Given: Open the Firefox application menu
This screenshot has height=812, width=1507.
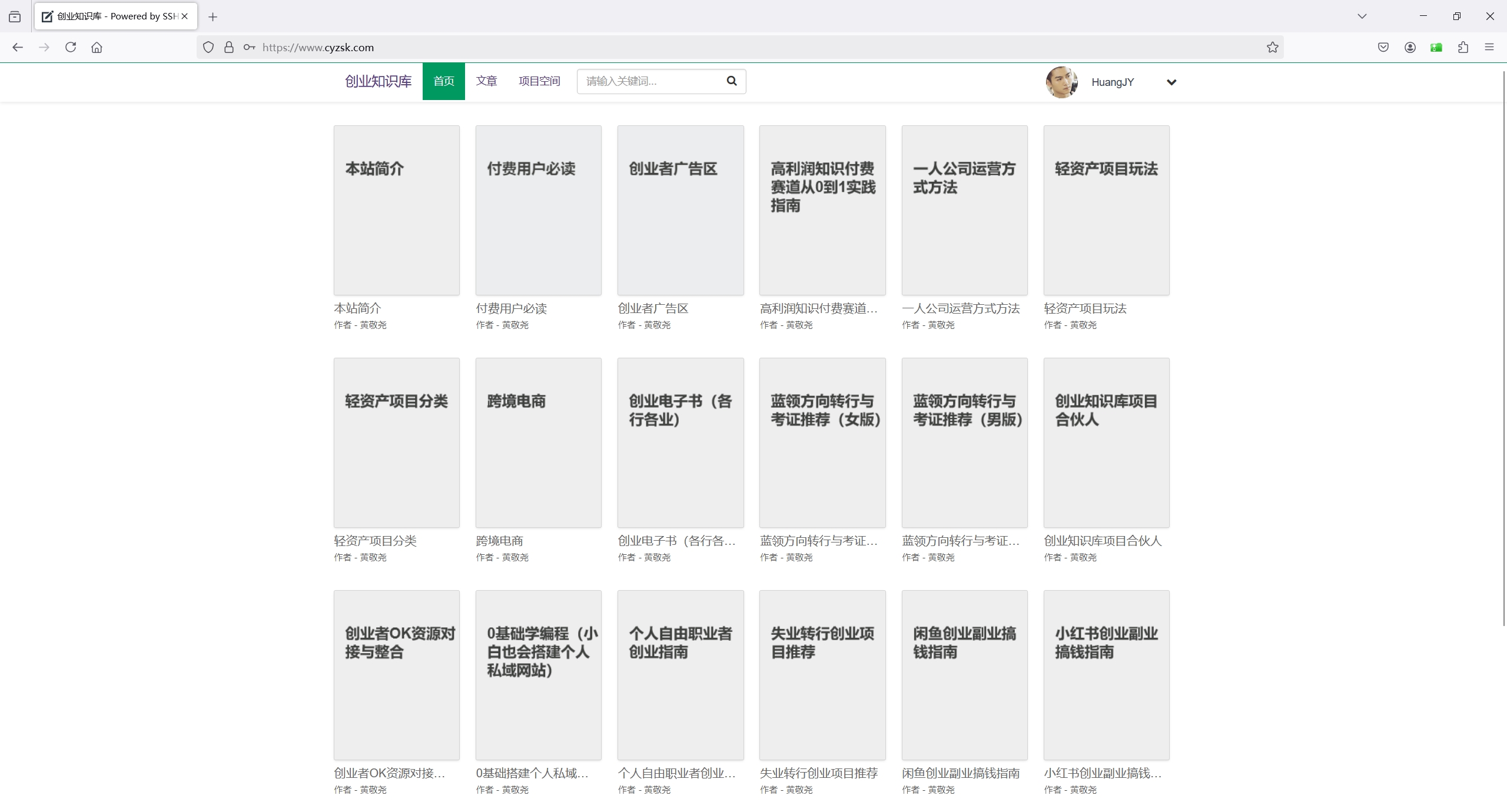Looking at the screenshot, I should pyautogui.click(x=1489, y=47).
